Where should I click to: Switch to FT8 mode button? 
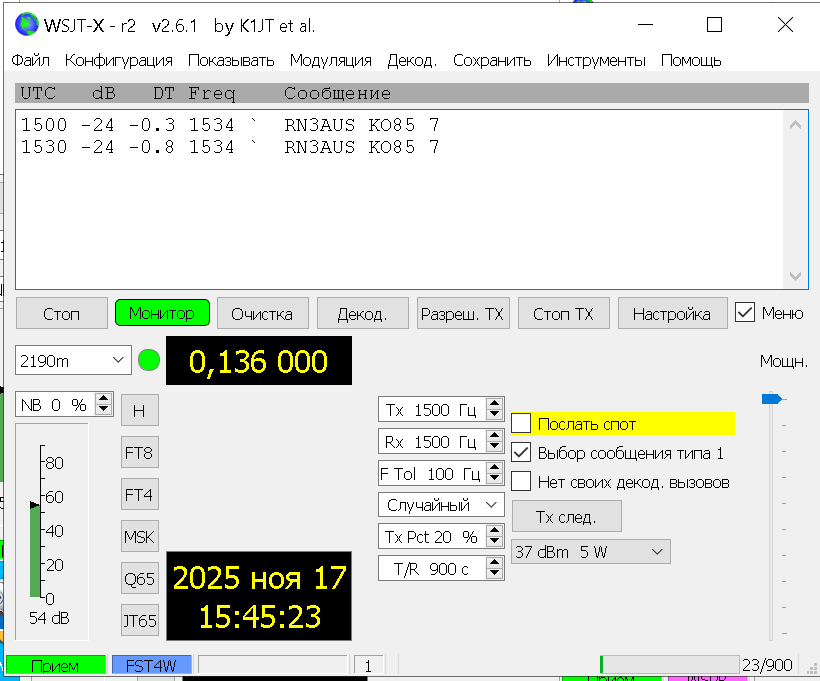pos(140,452)
